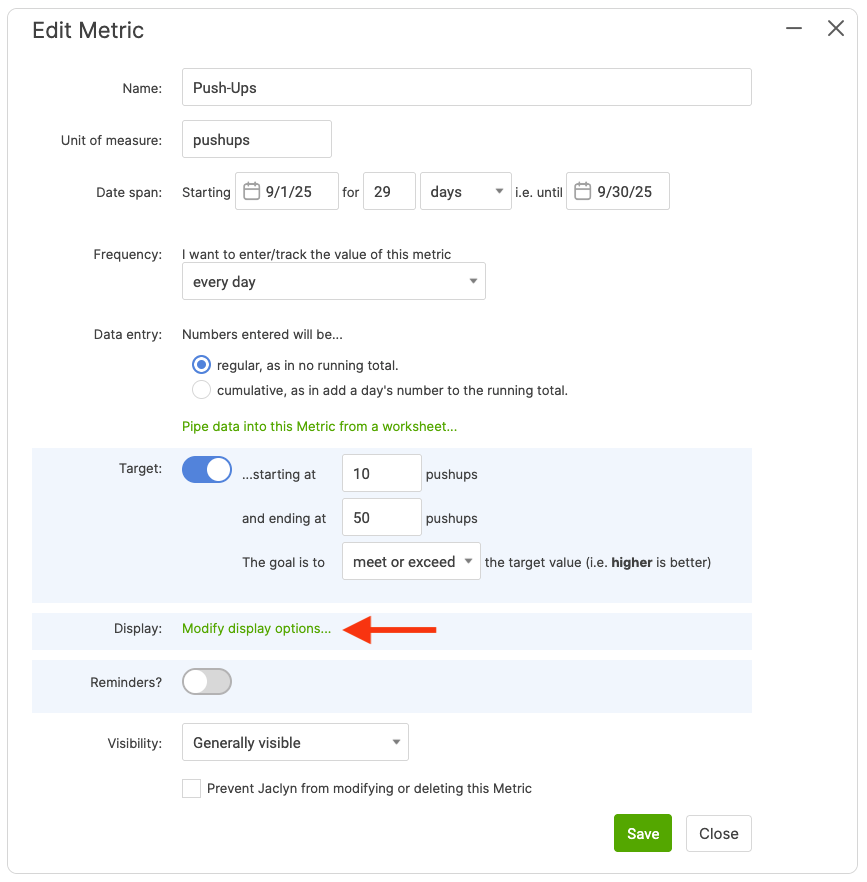Turn off the Target toggle
The width and height of the screenshot is (867, 882).
coord(207,470)
